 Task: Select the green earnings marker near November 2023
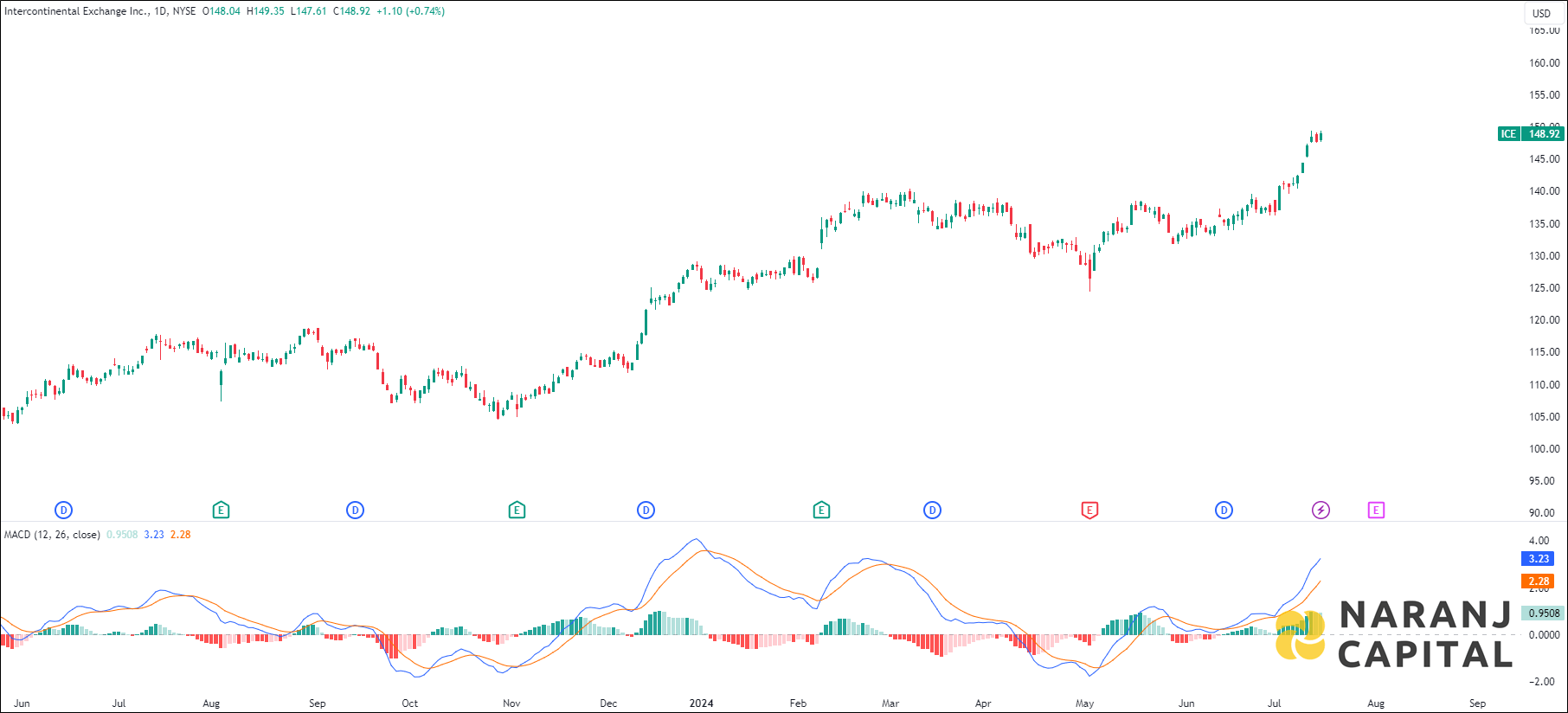click(517, 511)
